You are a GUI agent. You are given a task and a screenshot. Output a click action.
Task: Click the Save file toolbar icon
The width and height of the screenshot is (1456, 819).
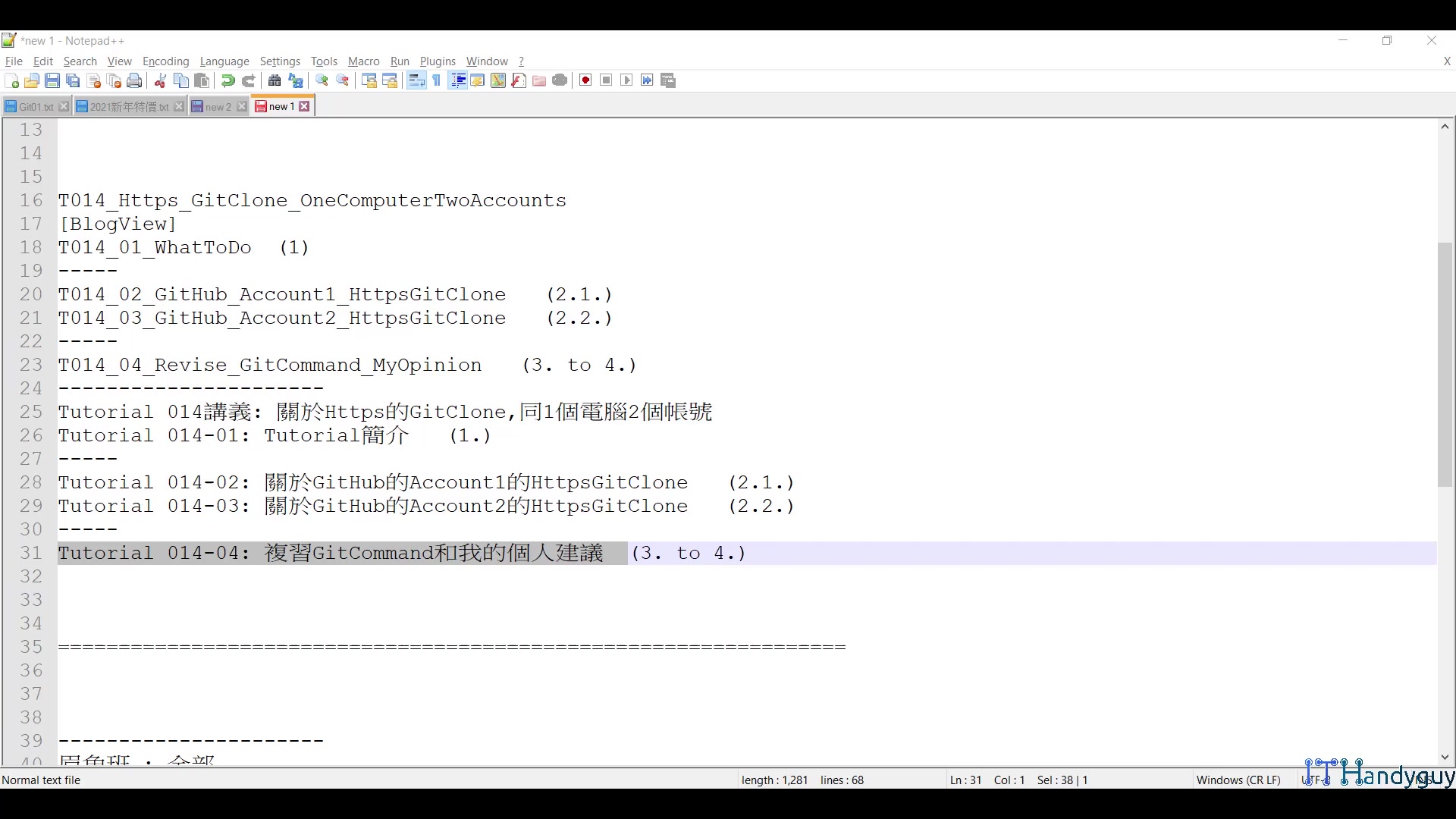click(x=52, y=80)
